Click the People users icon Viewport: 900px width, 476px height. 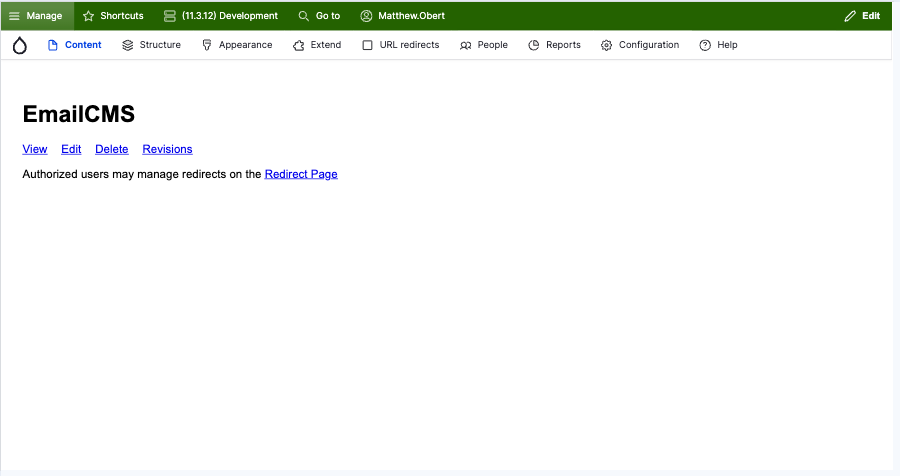465,45
